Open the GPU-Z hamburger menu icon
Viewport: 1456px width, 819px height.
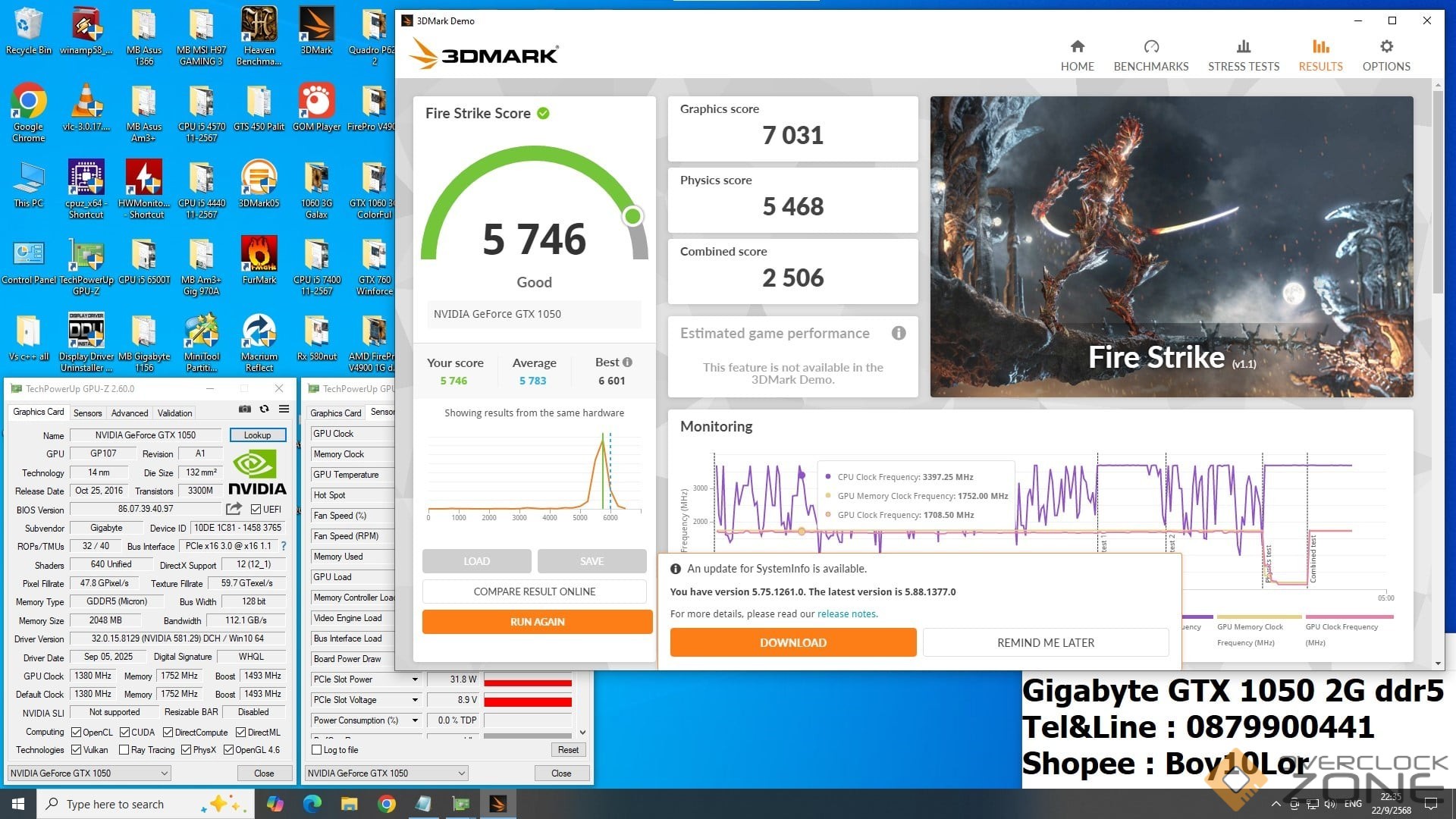pyautogui.click(x=284, y=409)
